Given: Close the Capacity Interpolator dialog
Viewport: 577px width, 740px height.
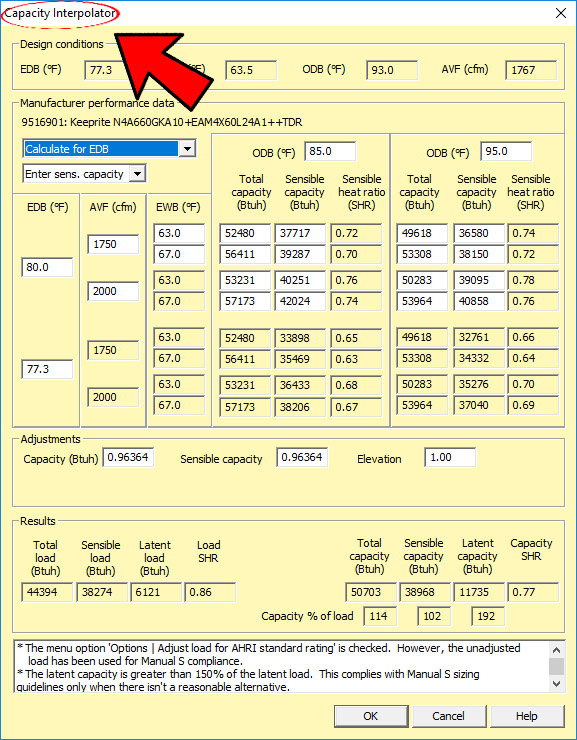Looking at the screenshot, I should coord(560,13).
